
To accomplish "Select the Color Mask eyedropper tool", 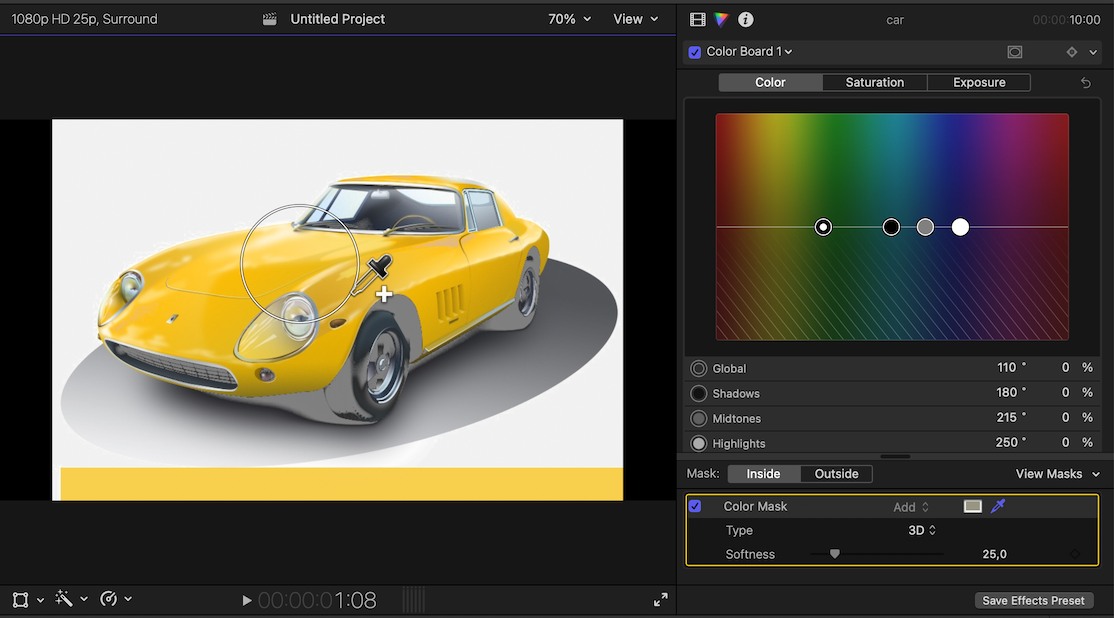I will click(x=998, y=506).
